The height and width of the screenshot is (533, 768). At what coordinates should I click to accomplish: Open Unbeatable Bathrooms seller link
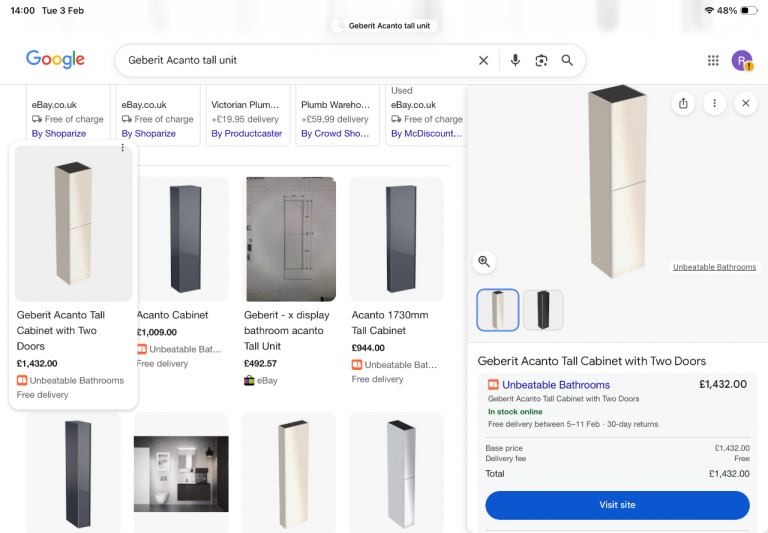coord(555,385)
